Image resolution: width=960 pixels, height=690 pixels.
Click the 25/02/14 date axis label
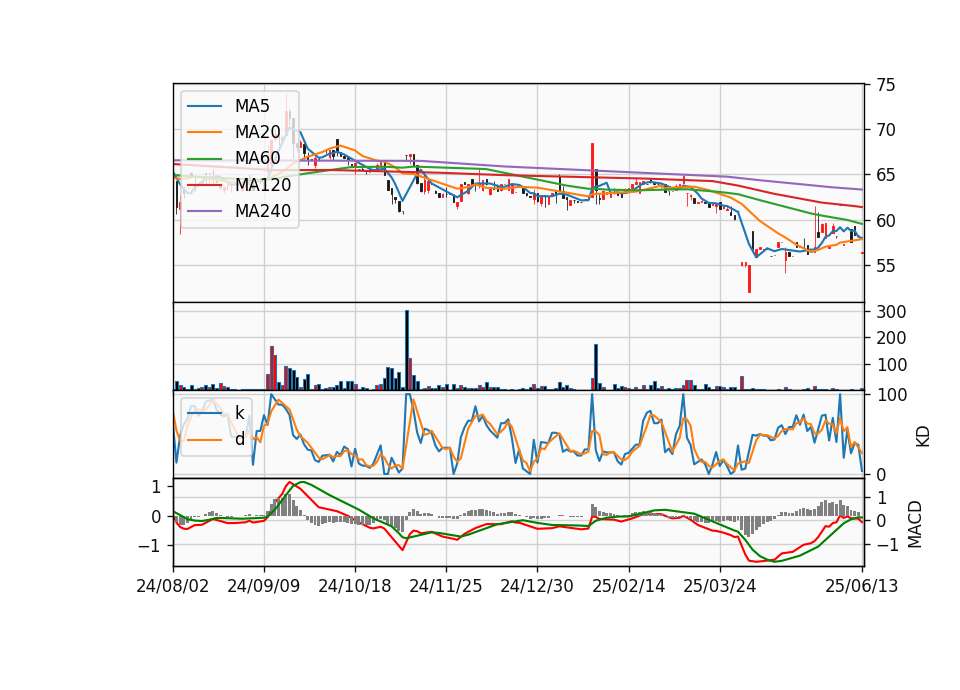point(629,587)
